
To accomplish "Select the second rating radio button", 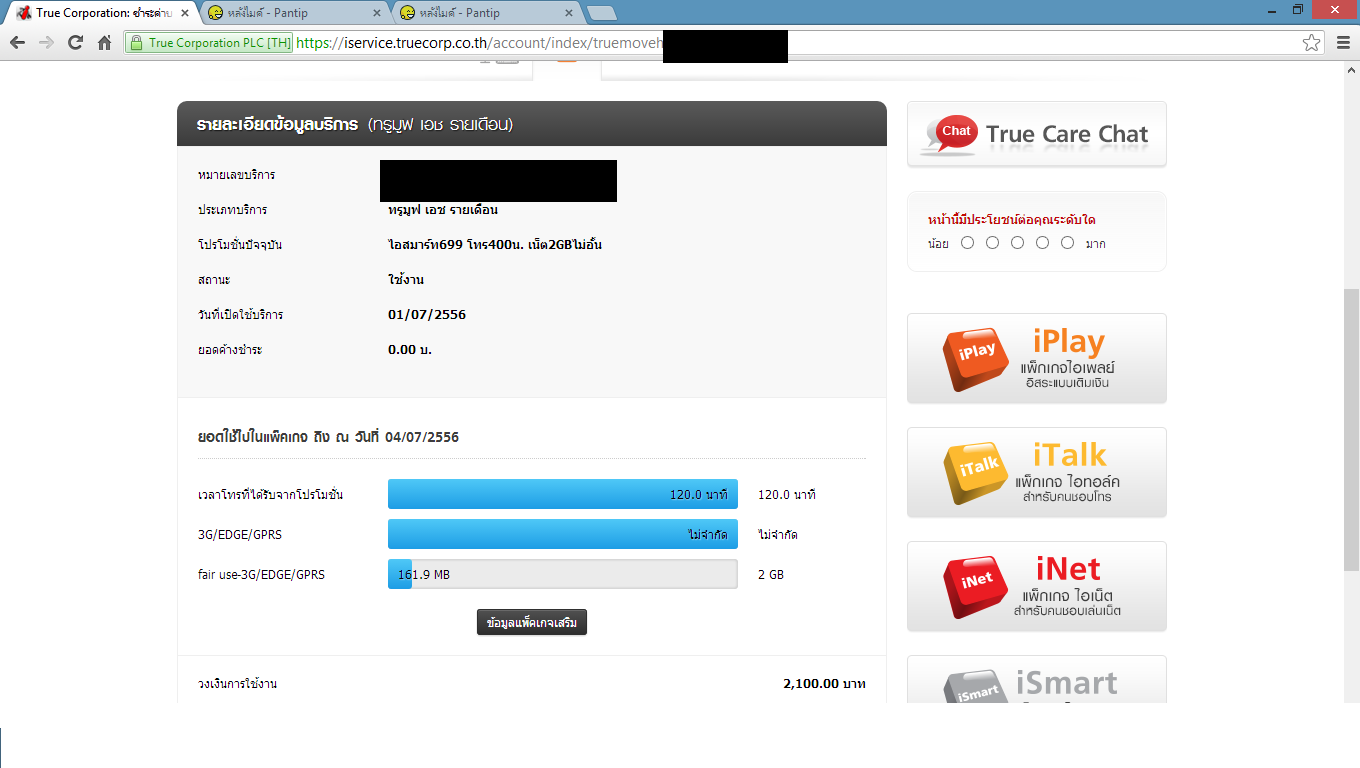I will [992, 243].
